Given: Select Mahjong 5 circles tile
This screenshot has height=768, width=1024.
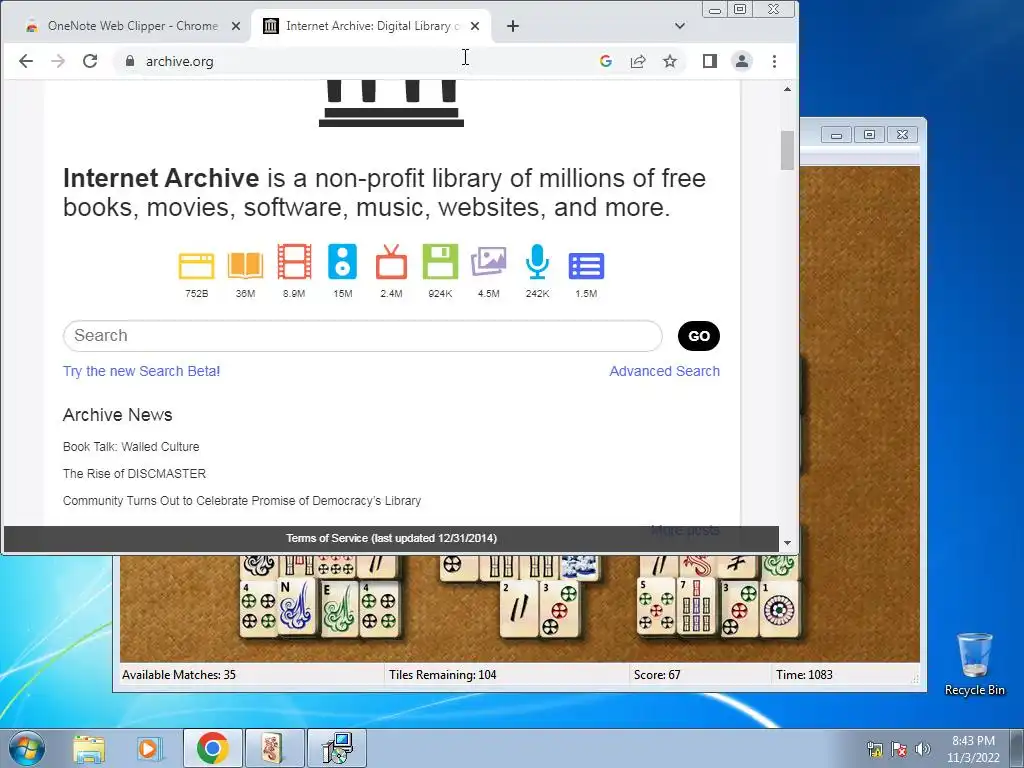Looking at the screenshot, I should pyautogui.click(x=656, y=606).
